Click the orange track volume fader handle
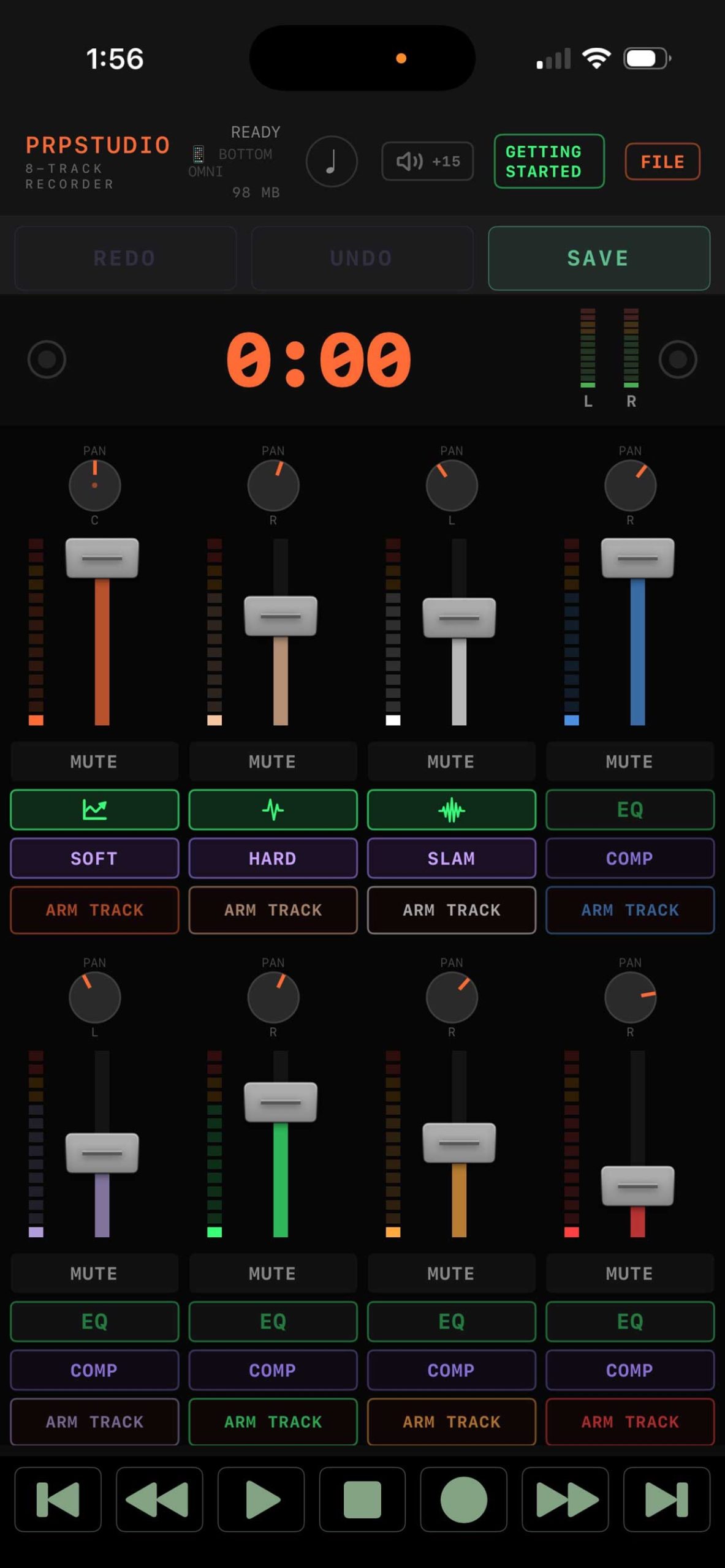 click(x=102, y=558)
